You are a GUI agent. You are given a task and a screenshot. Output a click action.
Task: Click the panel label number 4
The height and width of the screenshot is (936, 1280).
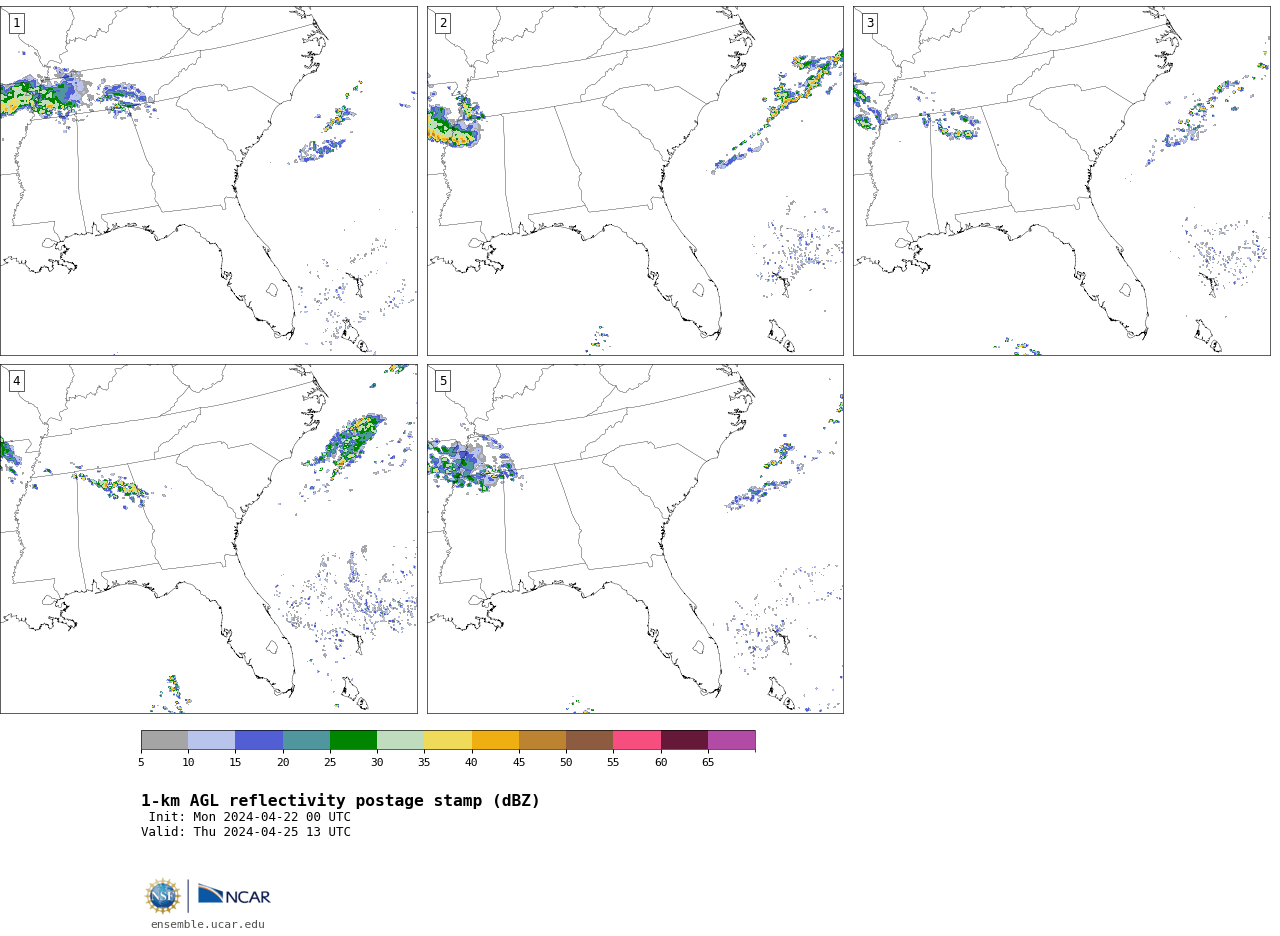[x=16, y=381]
